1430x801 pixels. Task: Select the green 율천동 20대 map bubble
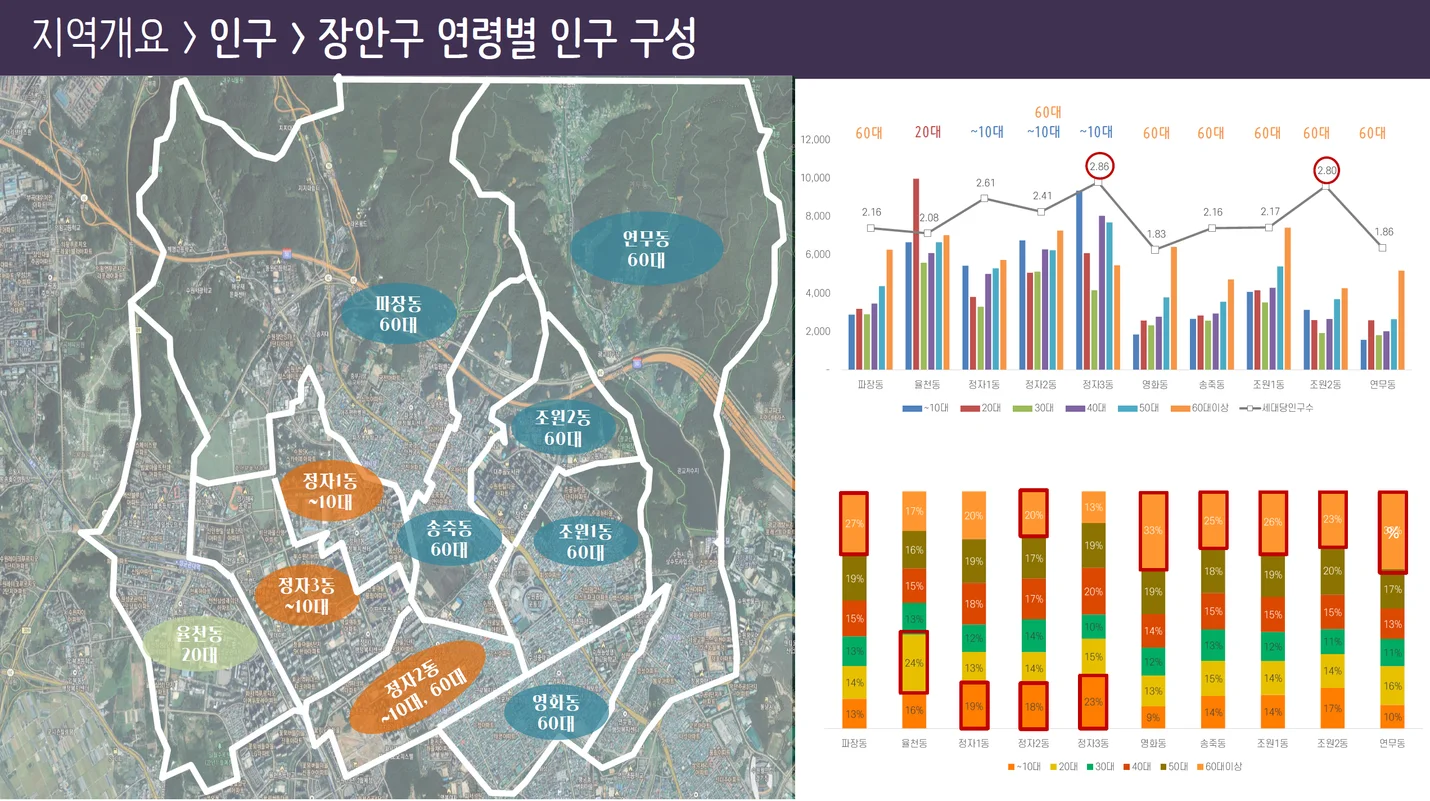pos(198,644)
